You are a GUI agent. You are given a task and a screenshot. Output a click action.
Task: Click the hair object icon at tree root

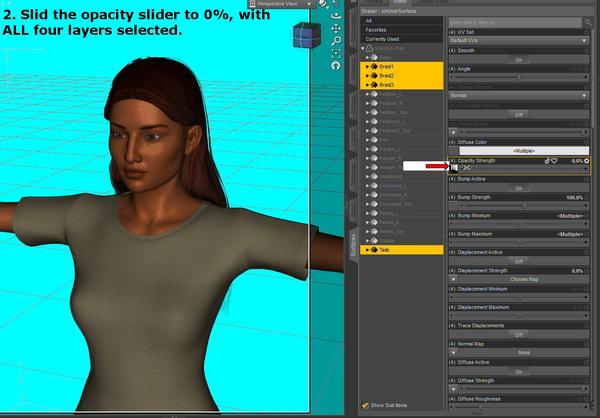(x=369, y=49)
